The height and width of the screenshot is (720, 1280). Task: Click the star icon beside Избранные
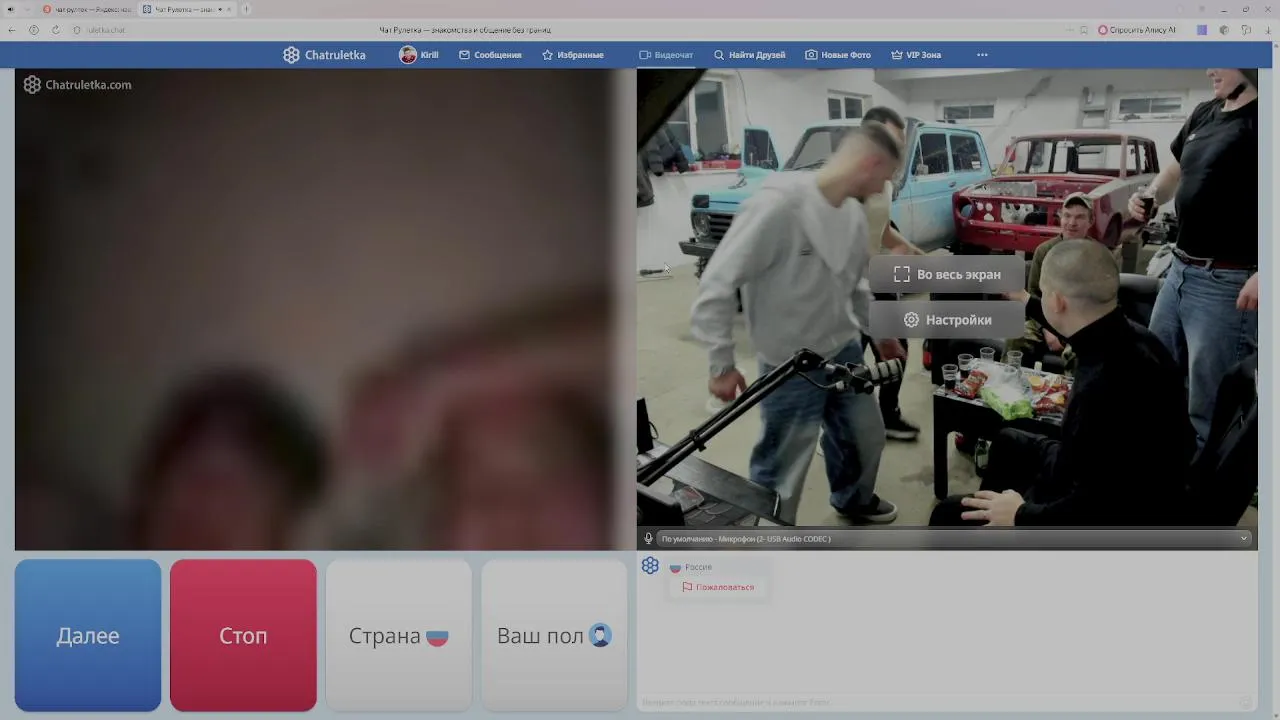pos(547,55)
